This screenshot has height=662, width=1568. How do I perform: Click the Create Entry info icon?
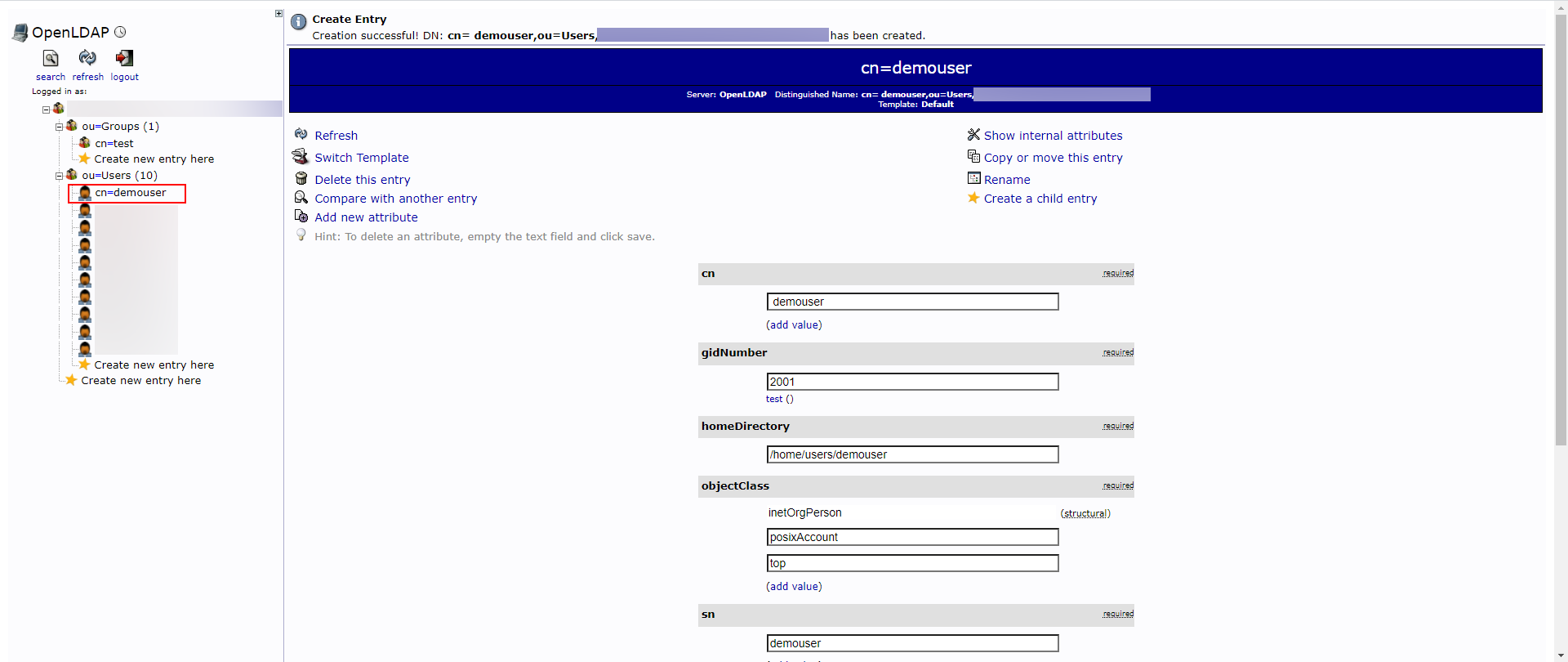click(x=299, y=22)
